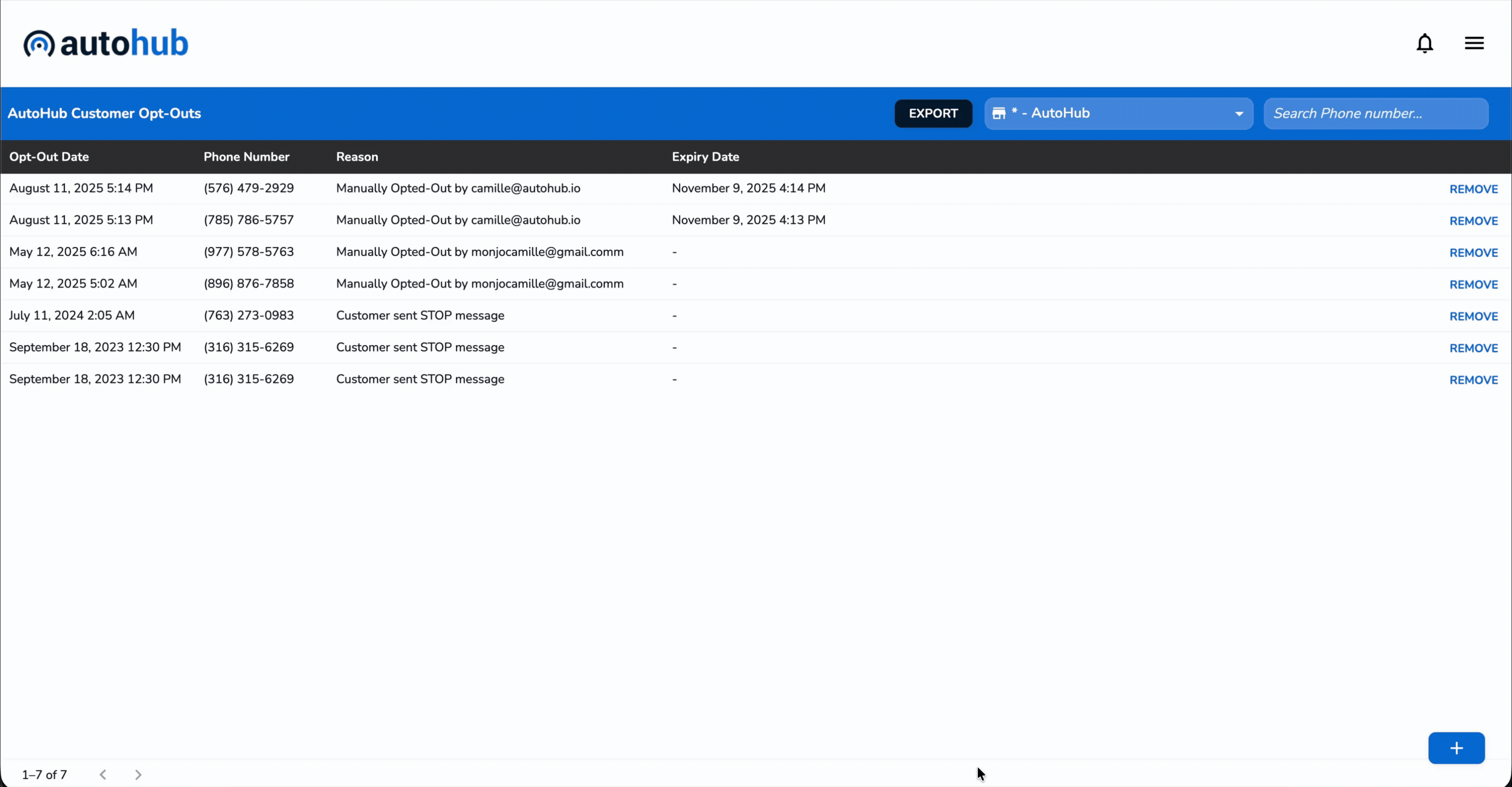Click the blue plus add button
This screenshot has height=787, width=1512.
click(1456, 748)
